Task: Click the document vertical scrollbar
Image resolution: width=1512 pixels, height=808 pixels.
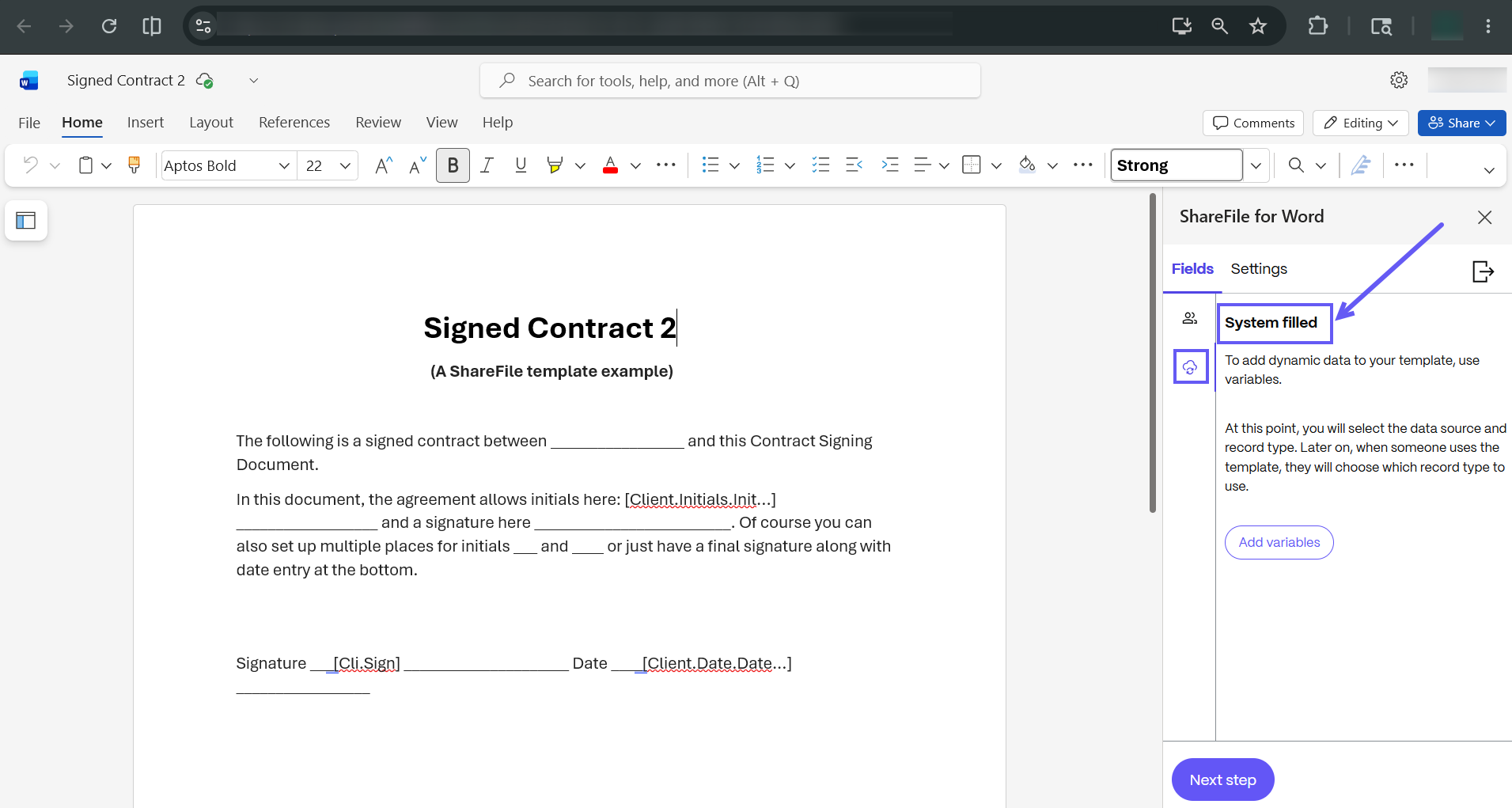Action: point(1153,354)
